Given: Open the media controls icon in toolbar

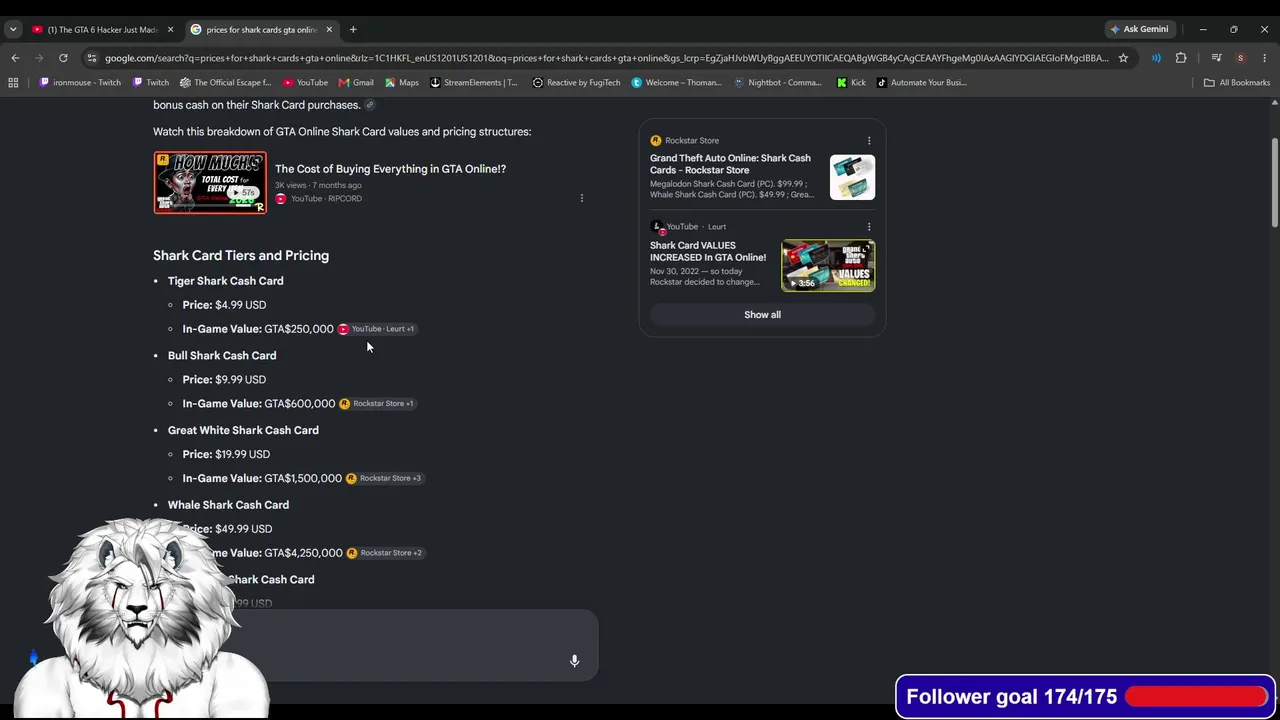Looking at the screenshot, I should [x=1216, y=58].
